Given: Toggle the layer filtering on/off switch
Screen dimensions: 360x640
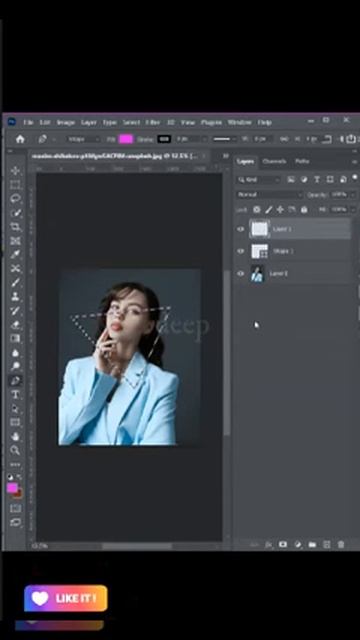Looking at the screenshot, I should (x=354, y=178).
